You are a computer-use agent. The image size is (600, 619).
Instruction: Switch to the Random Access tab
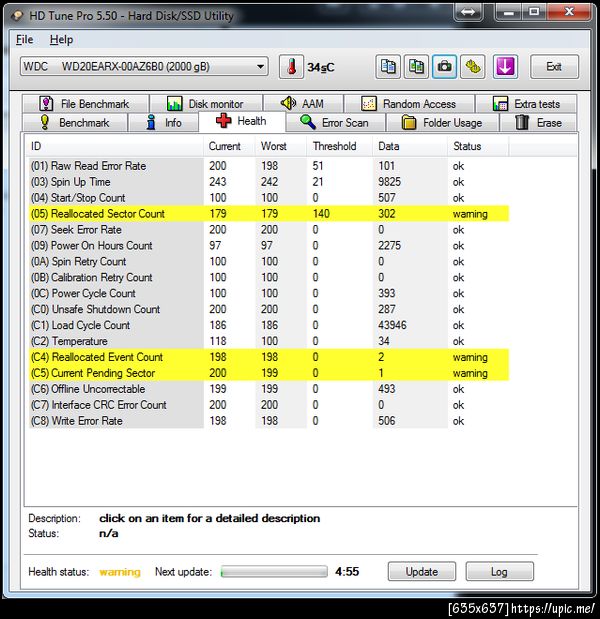click(409, 104)
